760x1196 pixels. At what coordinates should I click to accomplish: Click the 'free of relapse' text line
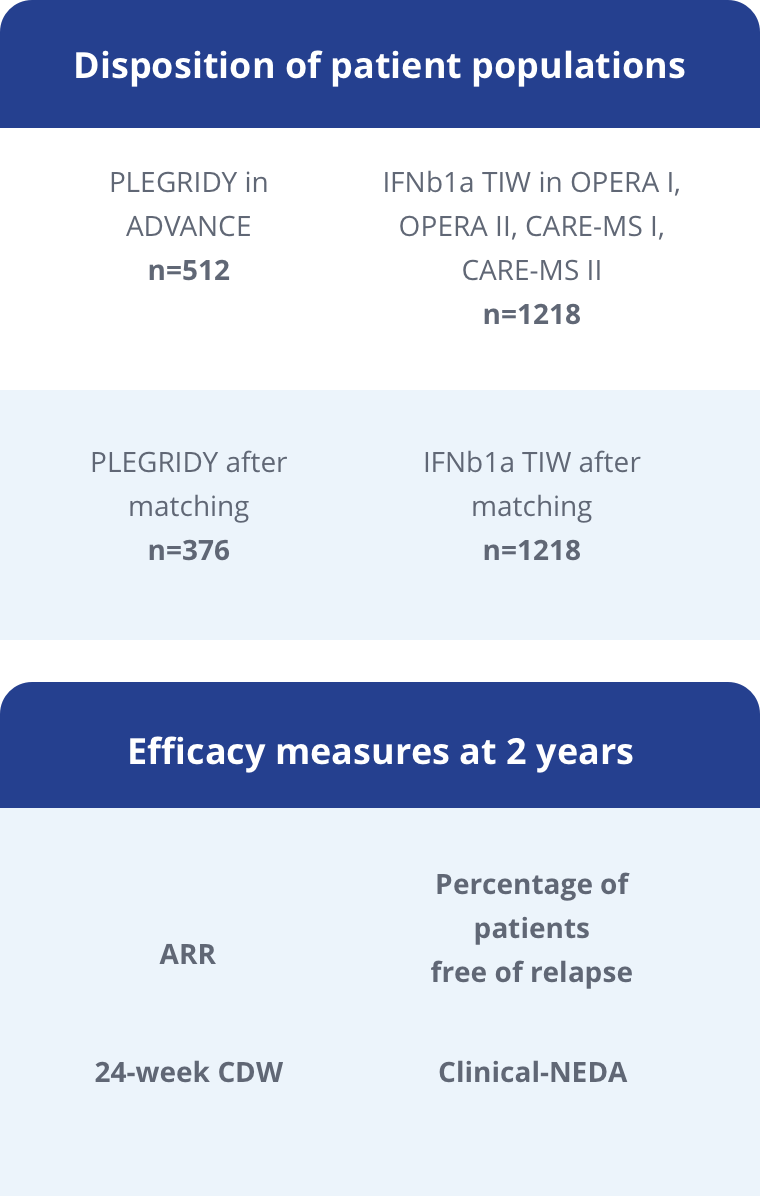tap(532, 972)
